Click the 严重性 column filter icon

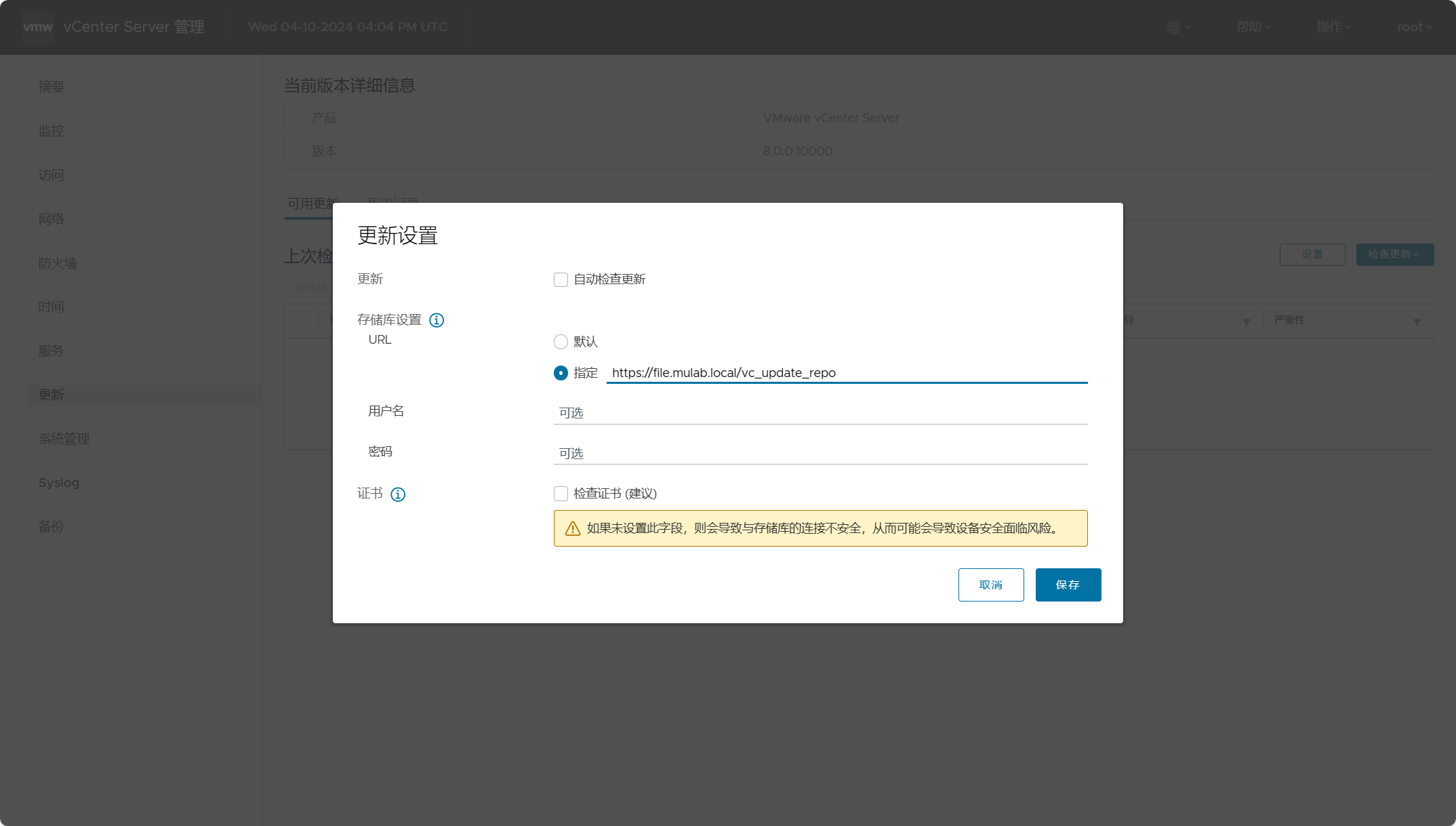pyautogui.click(x=1417, y=322)
